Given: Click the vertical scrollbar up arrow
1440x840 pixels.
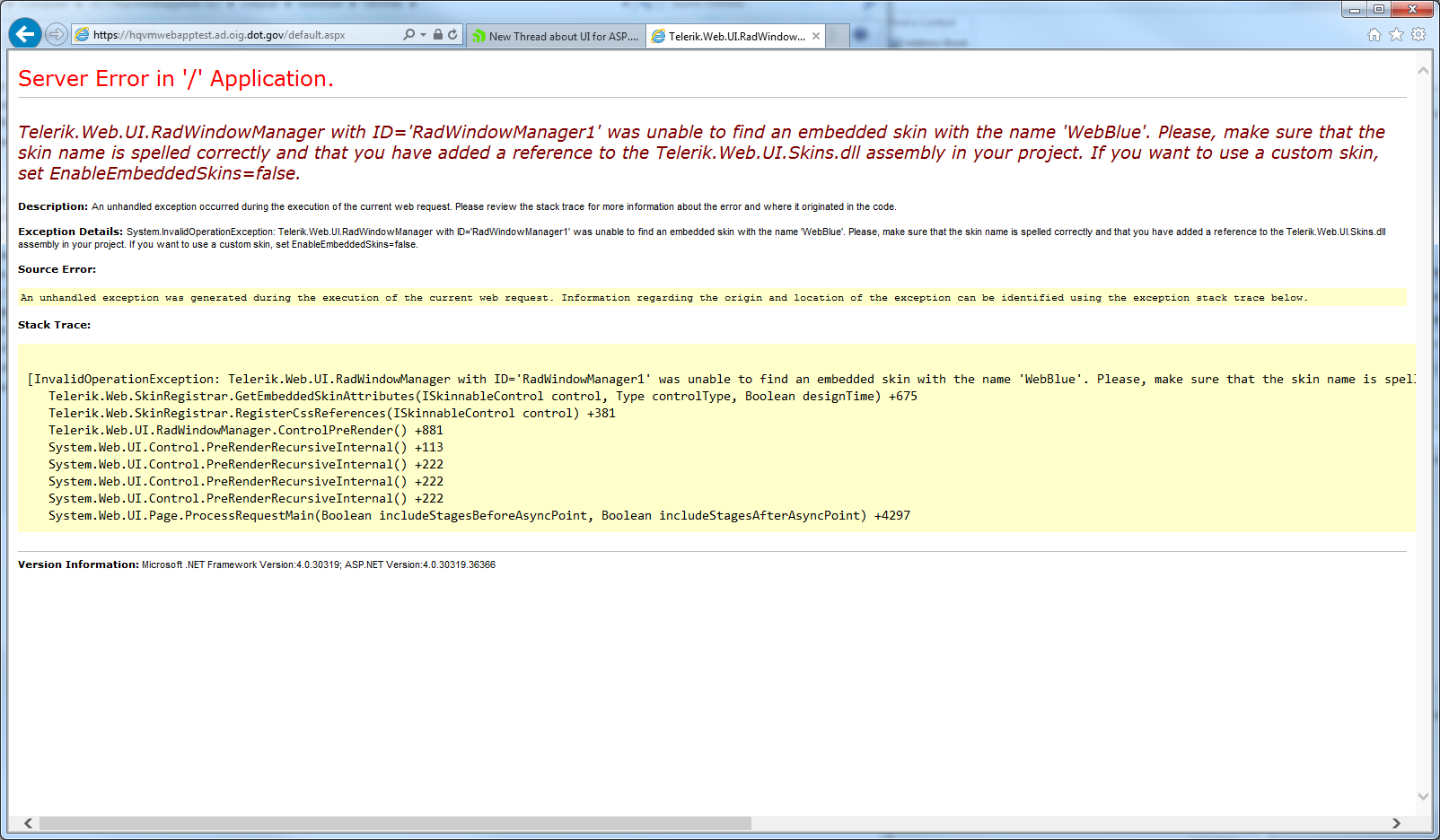Looking at the screenshot, I should [x=1423, y=70].
